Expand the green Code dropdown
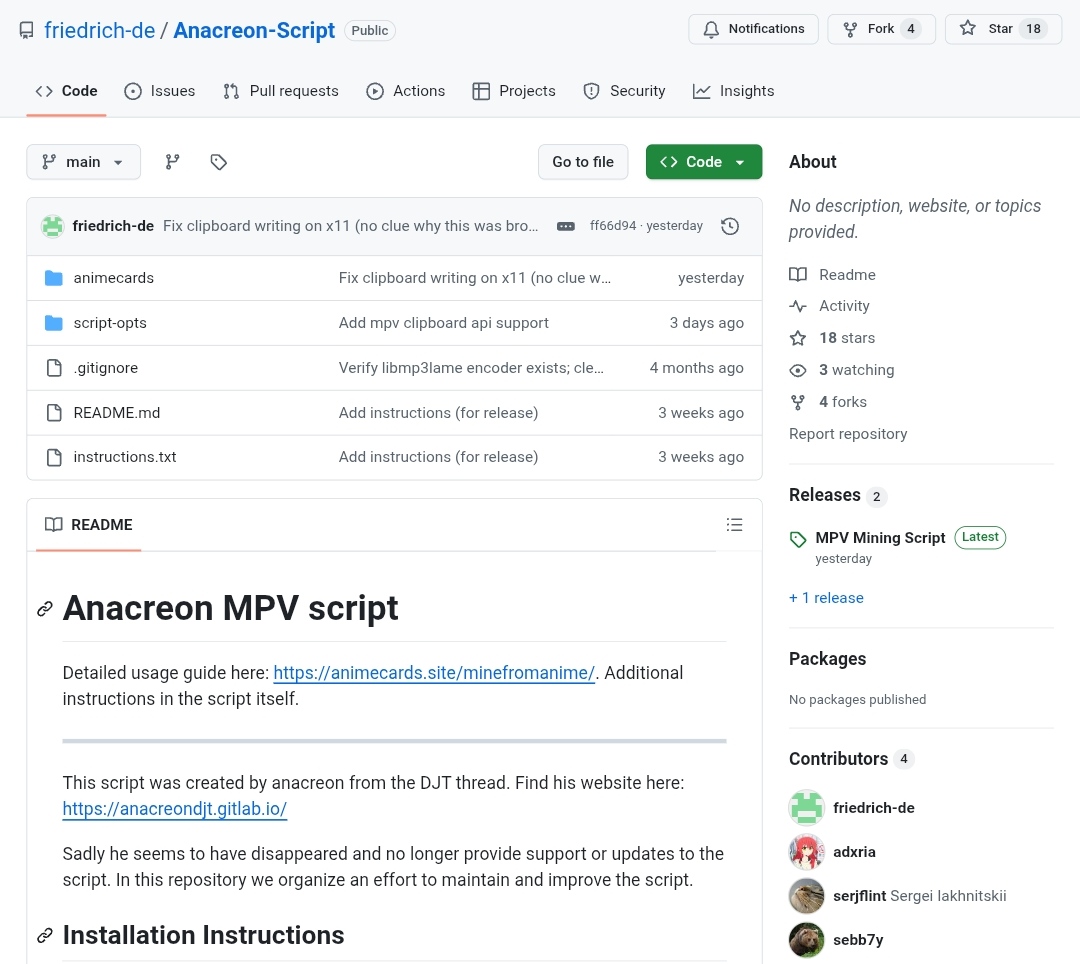The image size is (1080, 964). [704, 162]
